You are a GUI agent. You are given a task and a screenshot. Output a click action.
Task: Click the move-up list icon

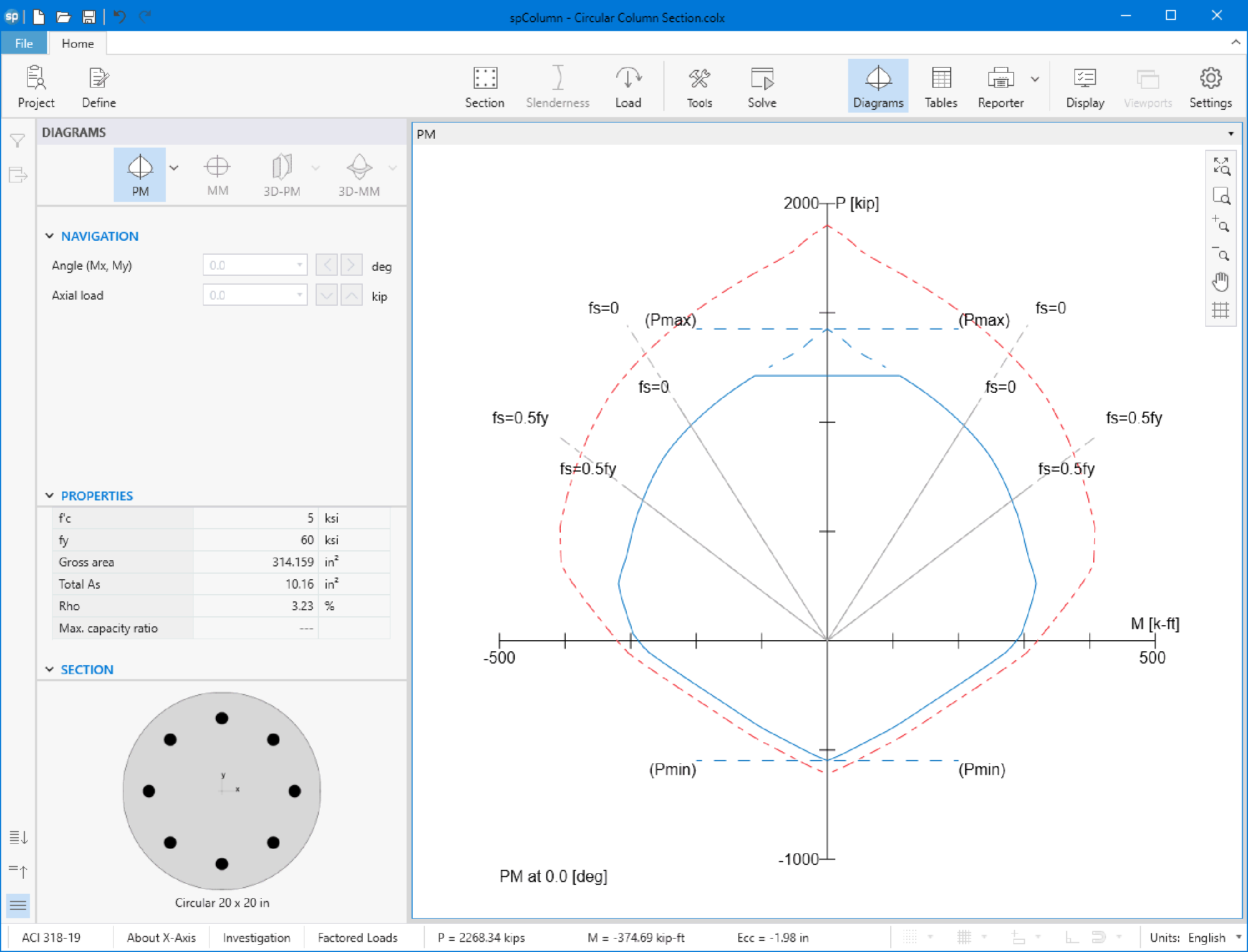pos(18,871)
